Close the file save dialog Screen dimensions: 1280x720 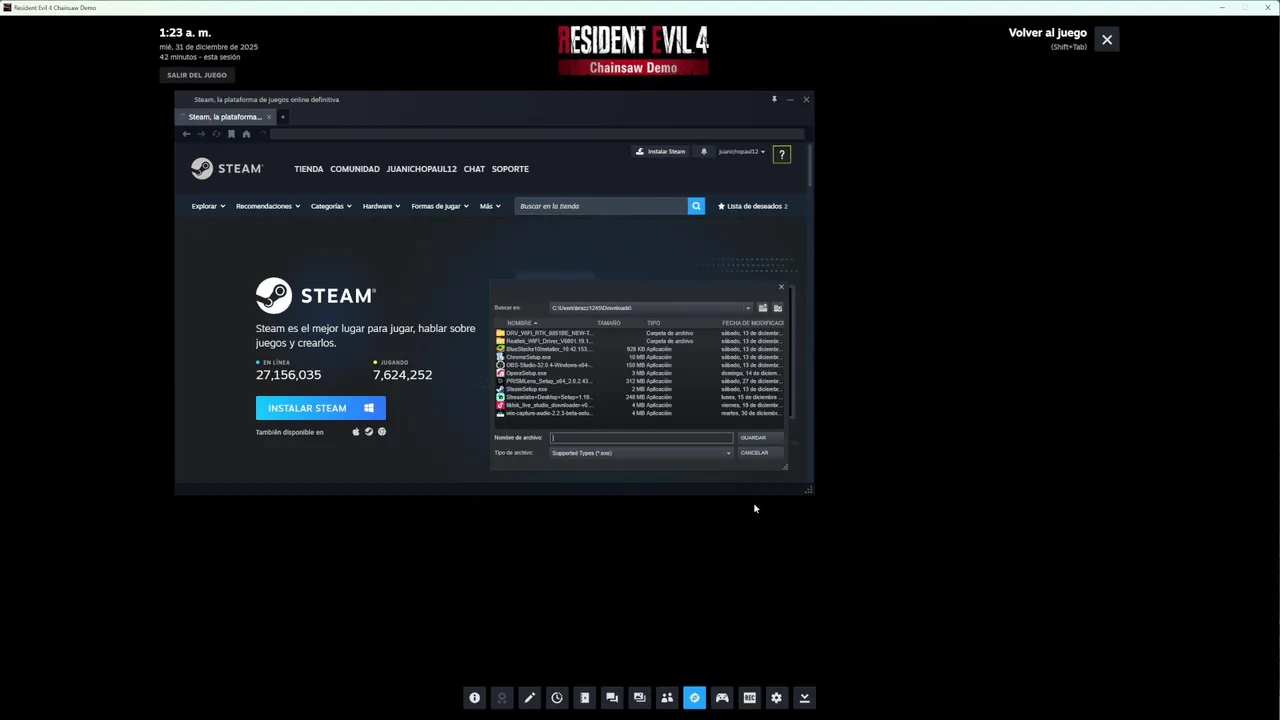pyautogui.click(x=782, y=287)
